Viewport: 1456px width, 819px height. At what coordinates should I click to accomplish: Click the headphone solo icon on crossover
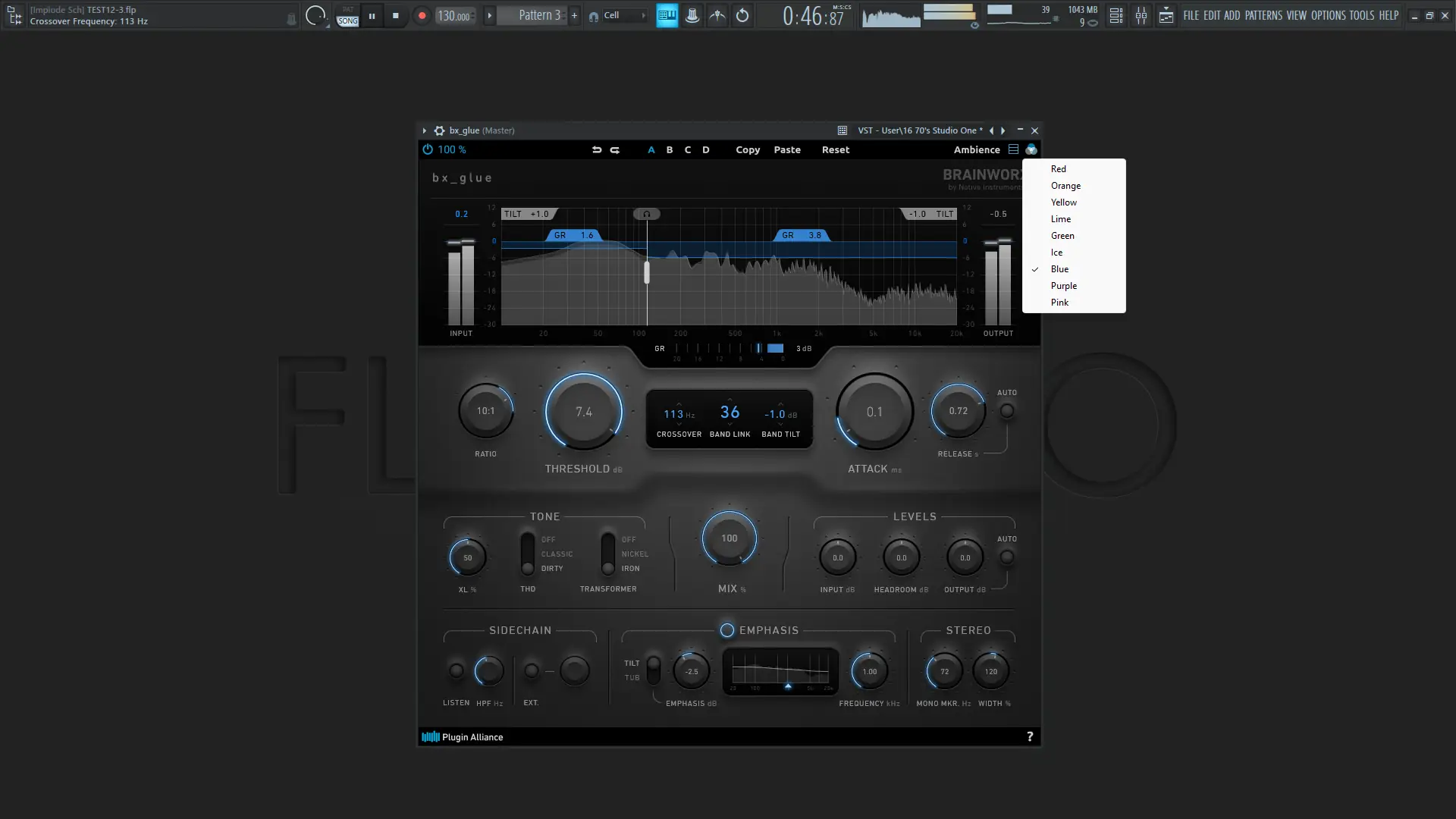[x=647, y=214]
